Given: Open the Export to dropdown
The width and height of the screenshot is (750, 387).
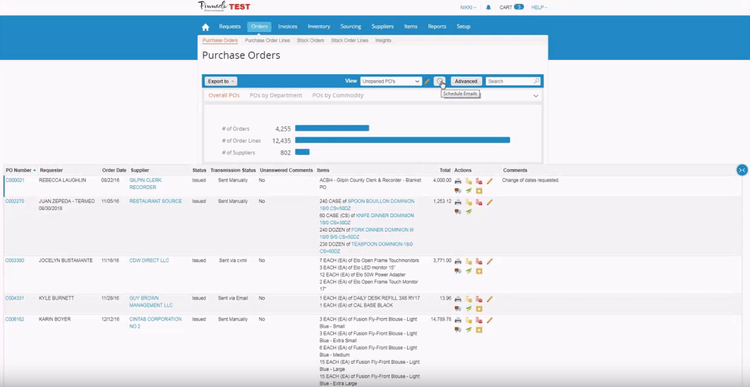Looking at the screenshot, I should point(221,81).
